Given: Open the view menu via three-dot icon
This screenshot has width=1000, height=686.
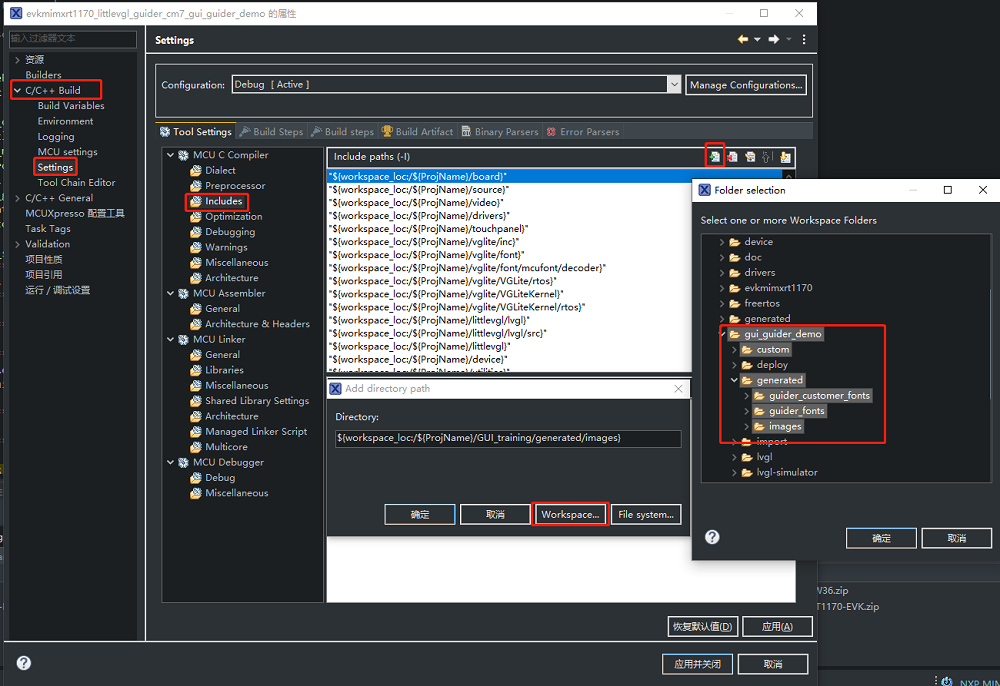Looking at the screenshot, I should (x=804, y=39).
